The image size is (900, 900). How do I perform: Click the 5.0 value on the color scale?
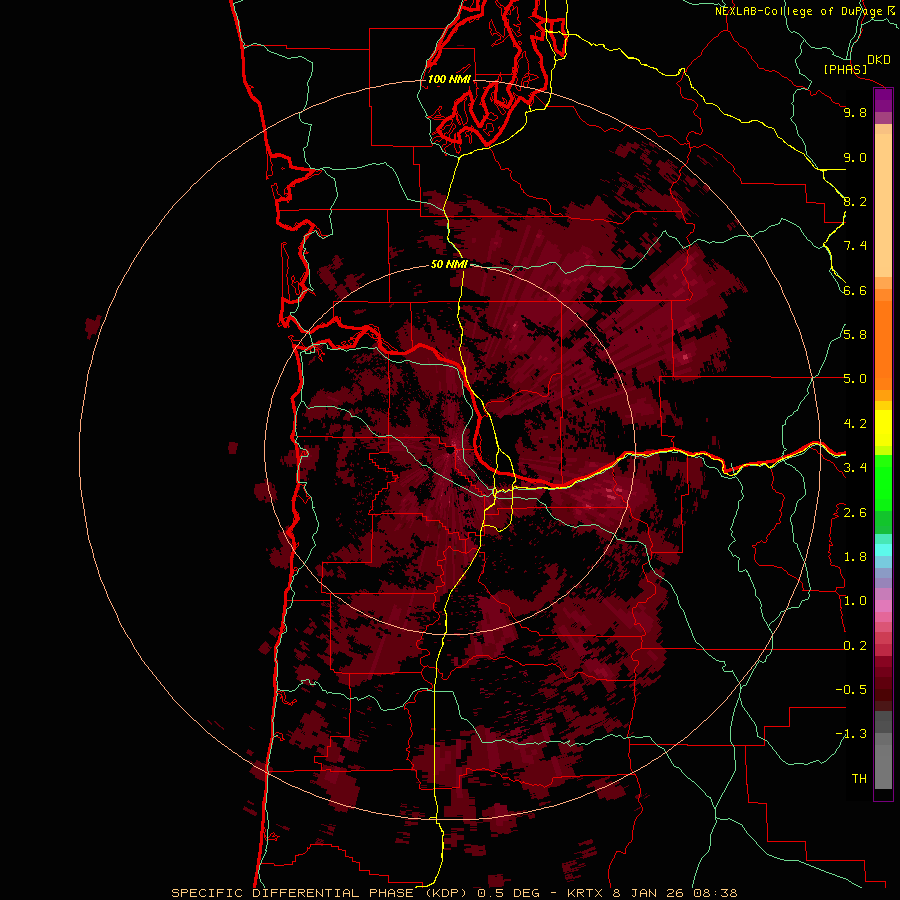tap(855, 379)
